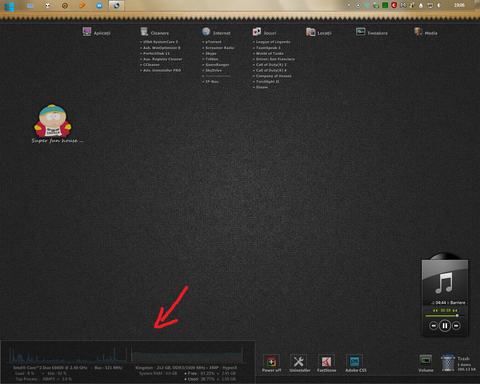Open League of Legends shortcut
The image size is (480, 384).
click(x=273, y=42)
